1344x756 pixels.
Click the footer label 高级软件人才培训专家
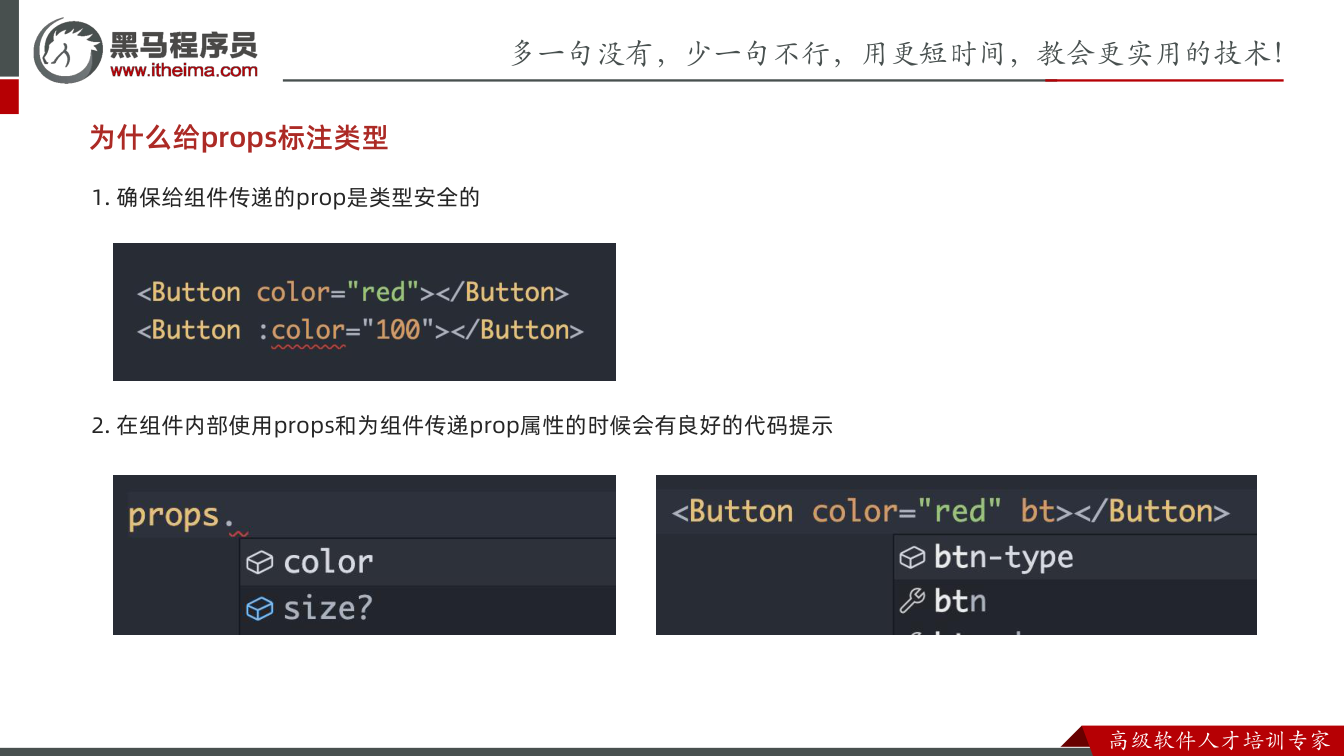pos(1220,741)
